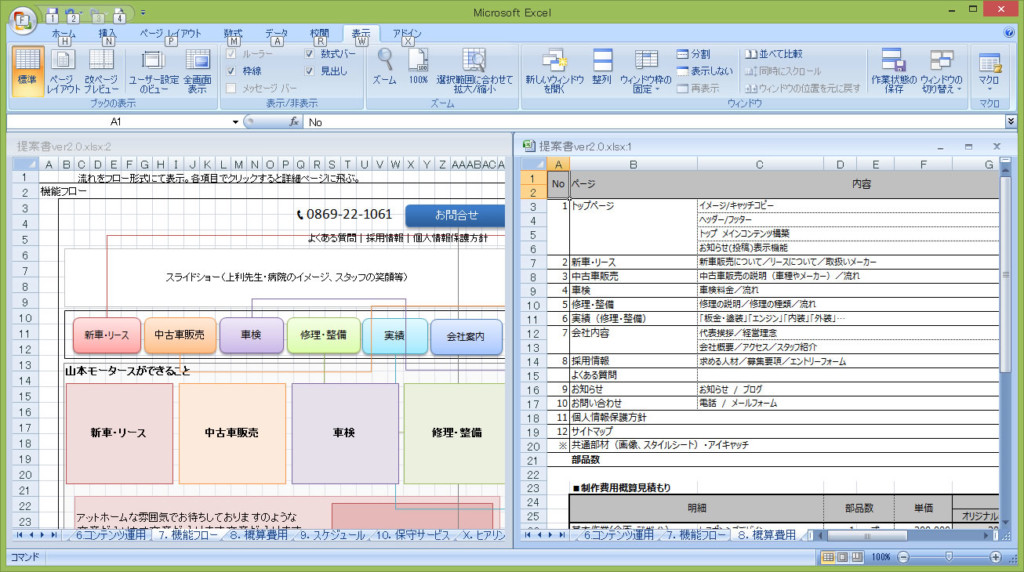
Task: Open the ホーム tab
Action: click(63, 34)
